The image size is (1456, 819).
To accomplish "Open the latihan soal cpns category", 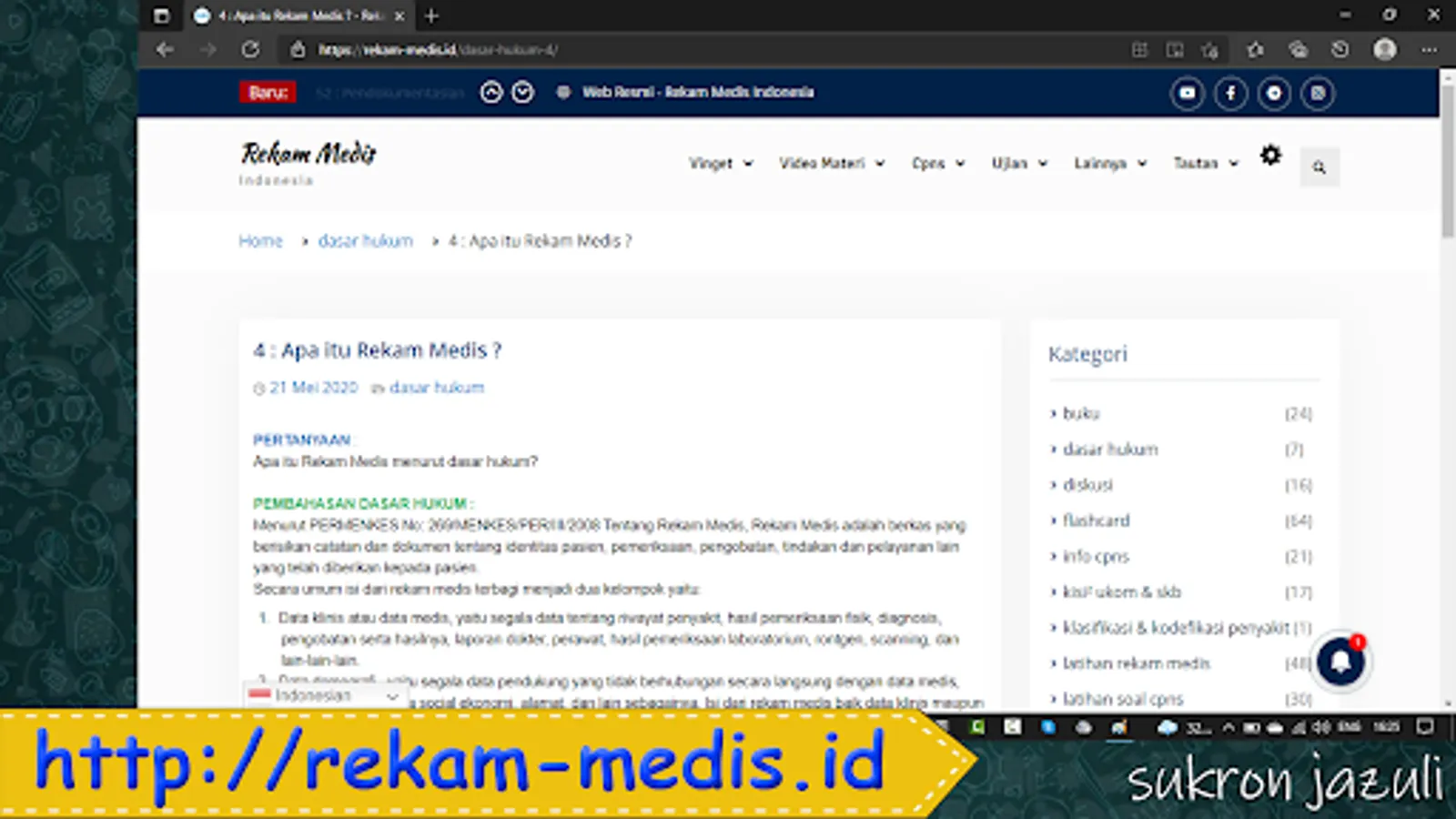I will [x=1123, y=699].
